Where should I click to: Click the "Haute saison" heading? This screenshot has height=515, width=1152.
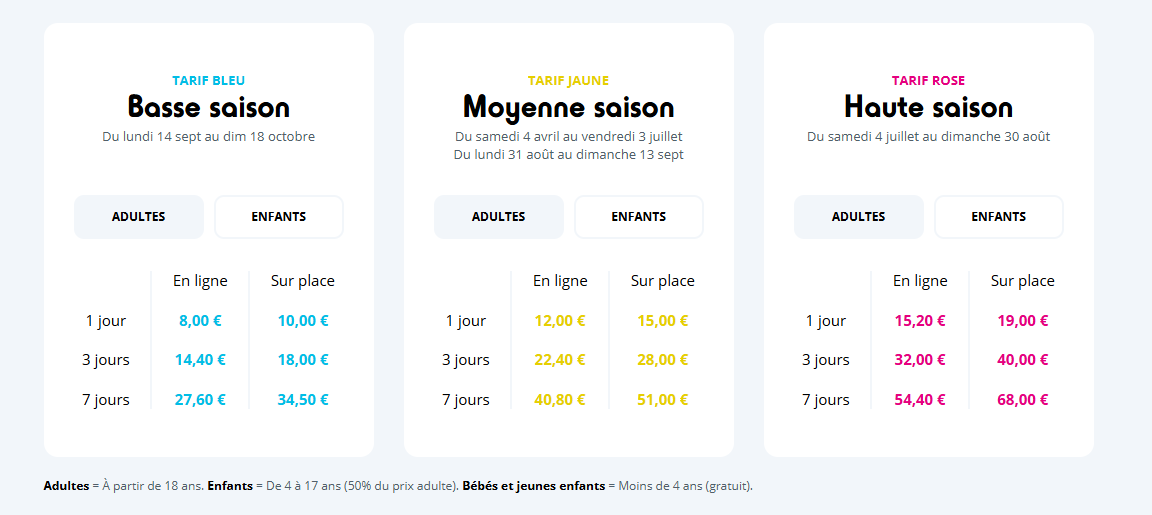(x=929, y=107)
